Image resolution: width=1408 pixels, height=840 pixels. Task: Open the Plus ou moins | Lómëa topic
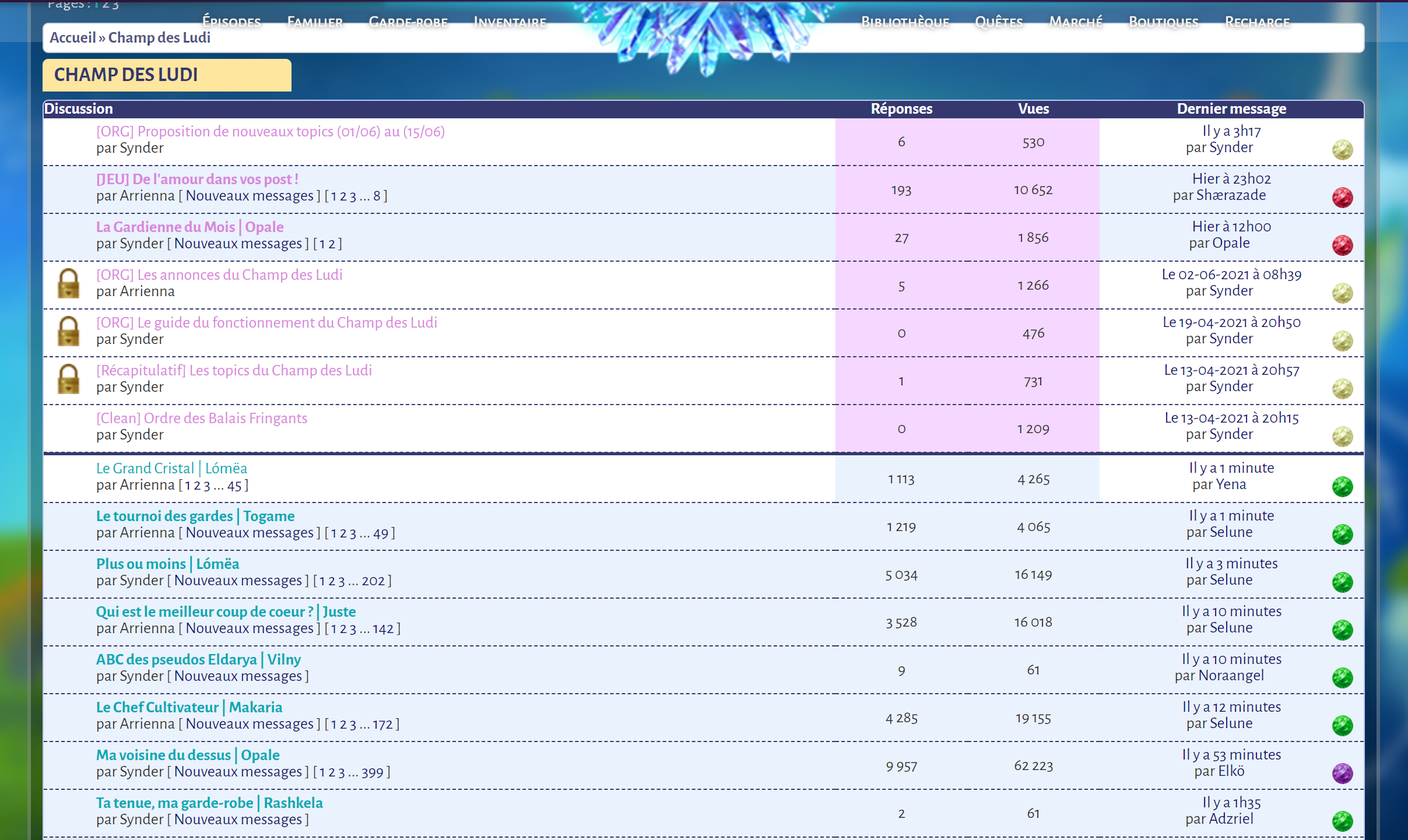[167, 564]
